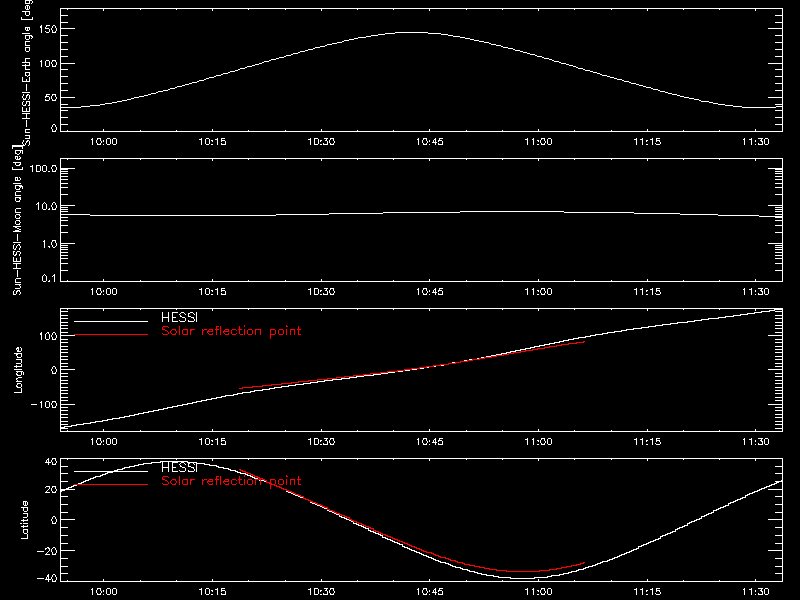Click "11:30" under the Longitude plot
The height and width of the screenshot is (600, 800).
756,442
